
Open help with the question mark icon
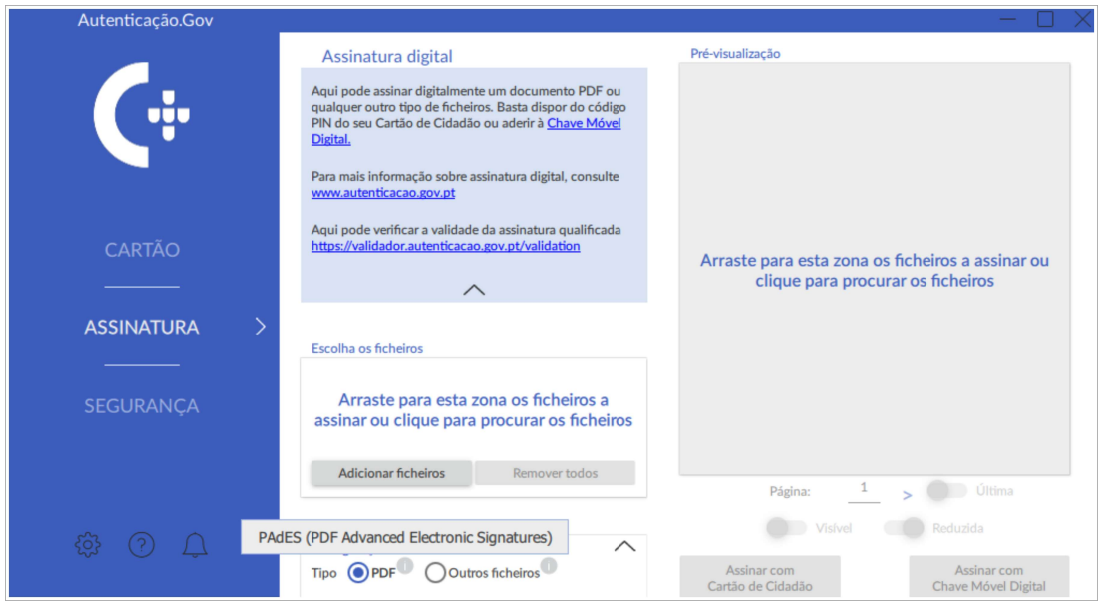pos(142,545)
